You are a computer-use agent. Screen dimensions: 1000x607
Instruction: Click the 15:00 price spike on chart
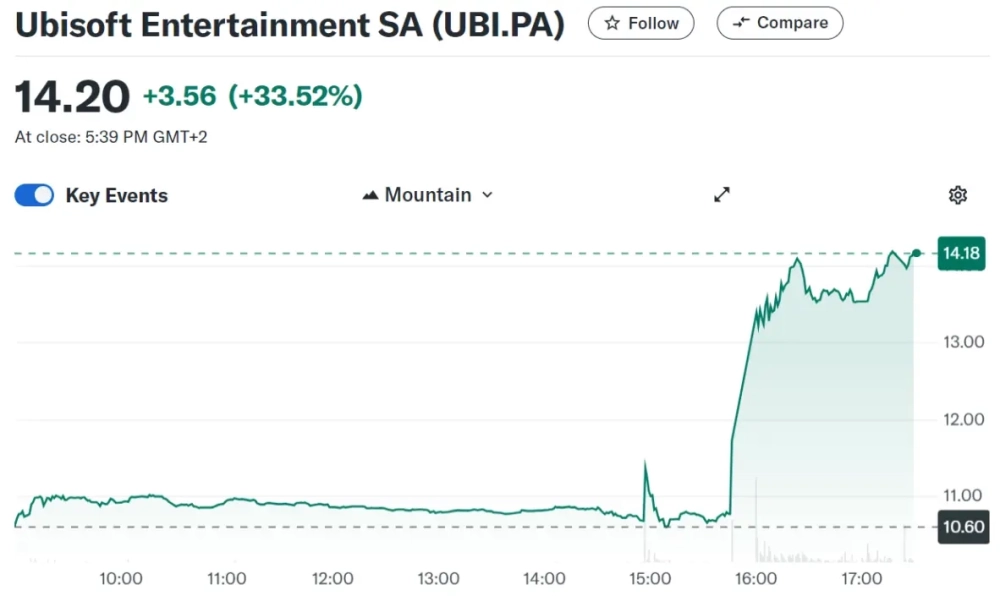(x=645, y=462)
